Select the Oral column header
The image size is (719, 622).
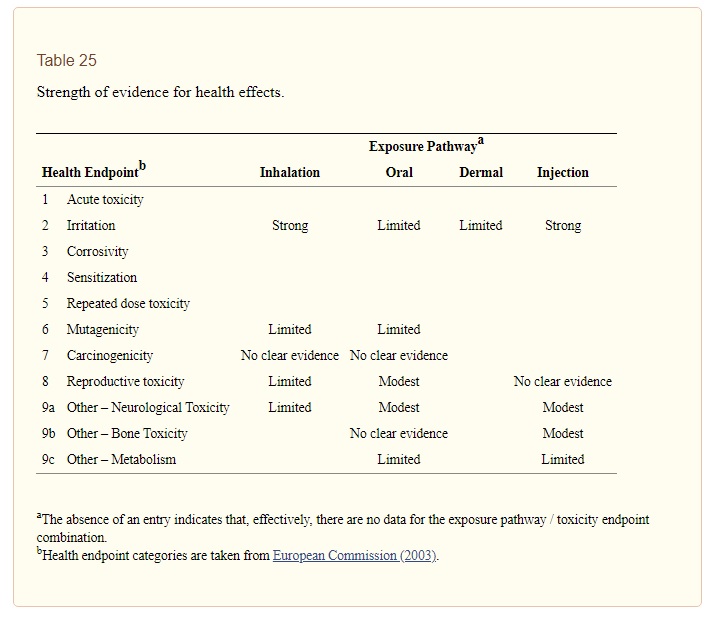coord(399,173)
